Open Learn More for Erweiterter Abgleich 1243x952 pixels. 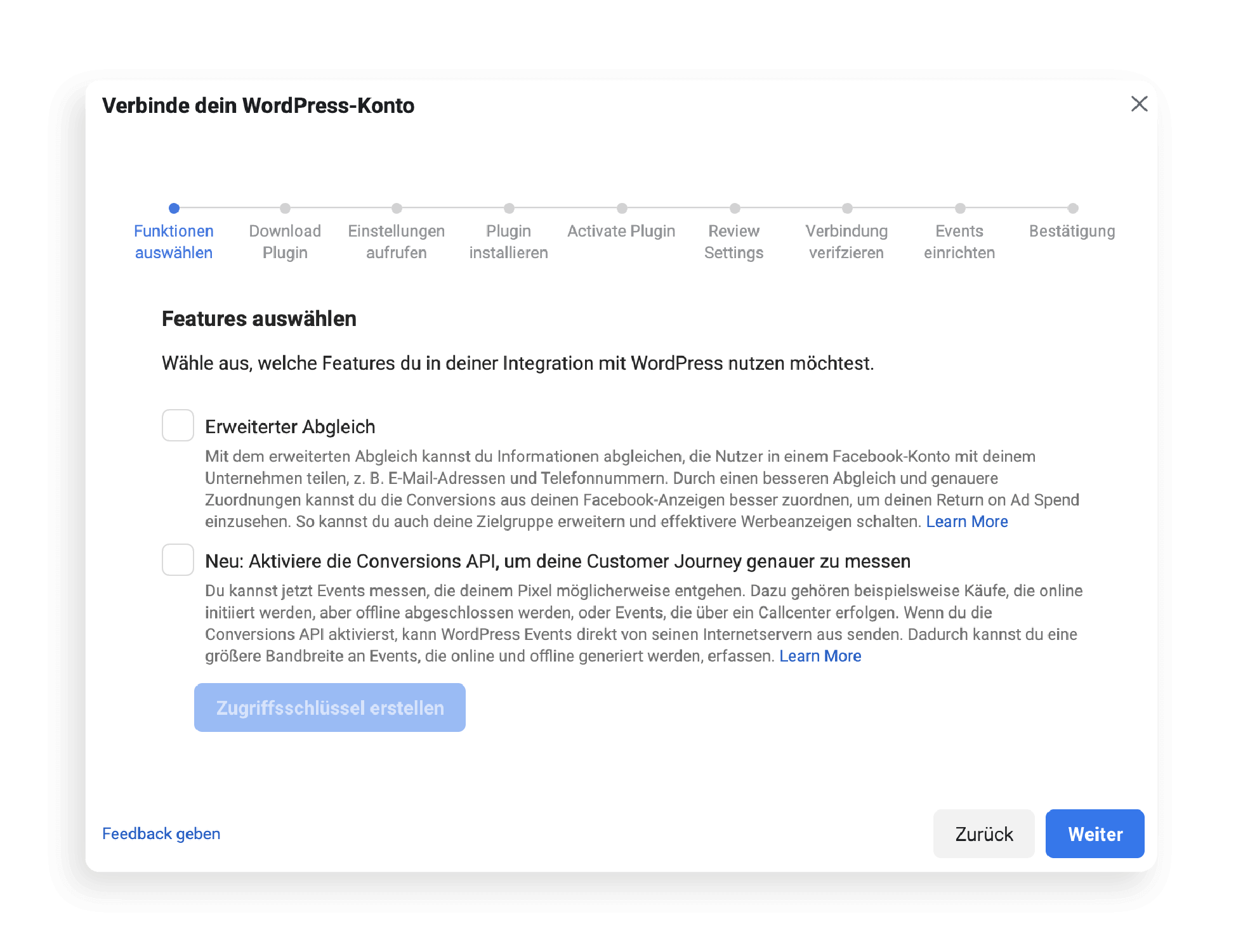pos(967,521)
